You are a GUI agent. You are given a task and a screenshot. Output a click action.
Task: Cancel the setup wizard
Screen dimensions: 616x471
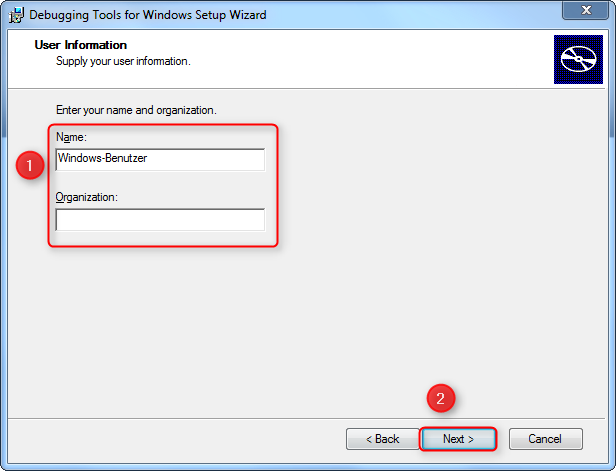click(x=546, y=439)
